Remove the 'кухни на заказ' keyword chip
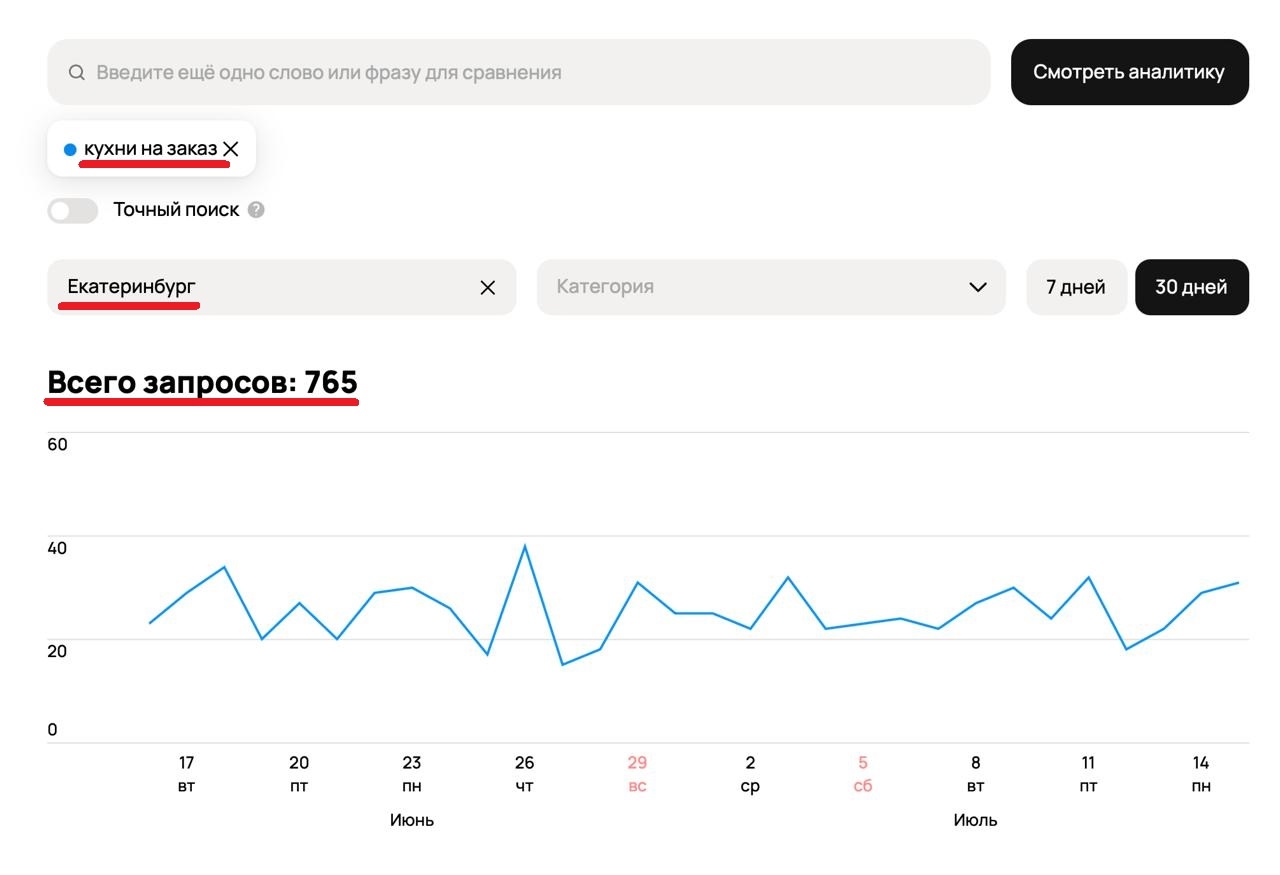The width and height of the screenshot is (1280, 875). tap(231, 149)
